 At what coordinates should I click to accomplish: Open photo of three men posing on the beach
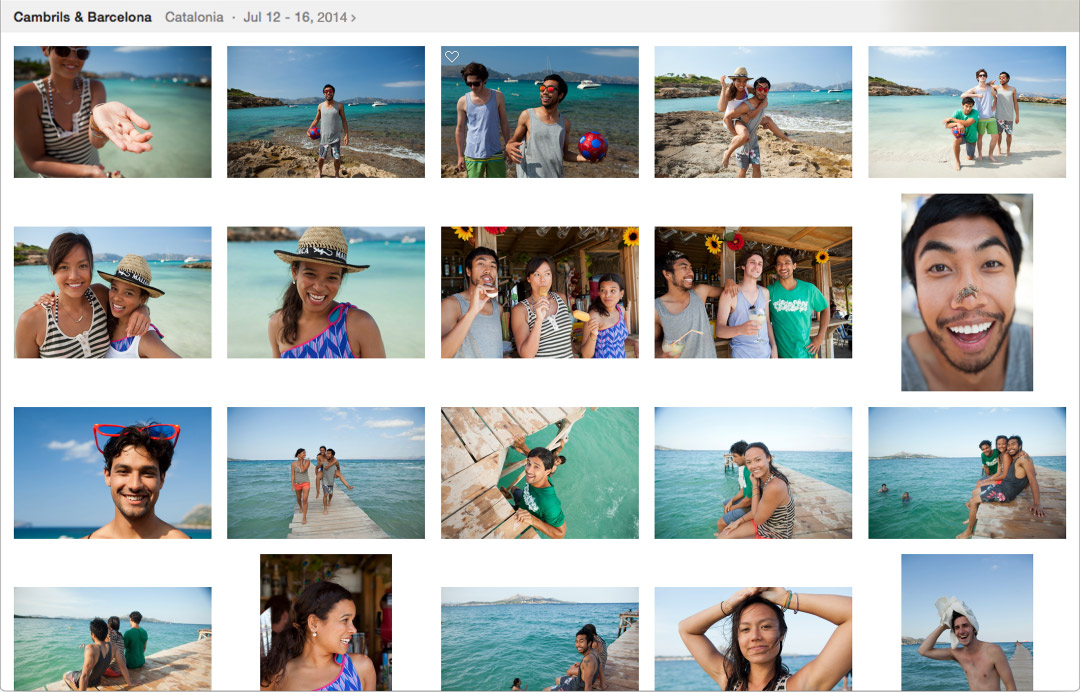(967, 112)
